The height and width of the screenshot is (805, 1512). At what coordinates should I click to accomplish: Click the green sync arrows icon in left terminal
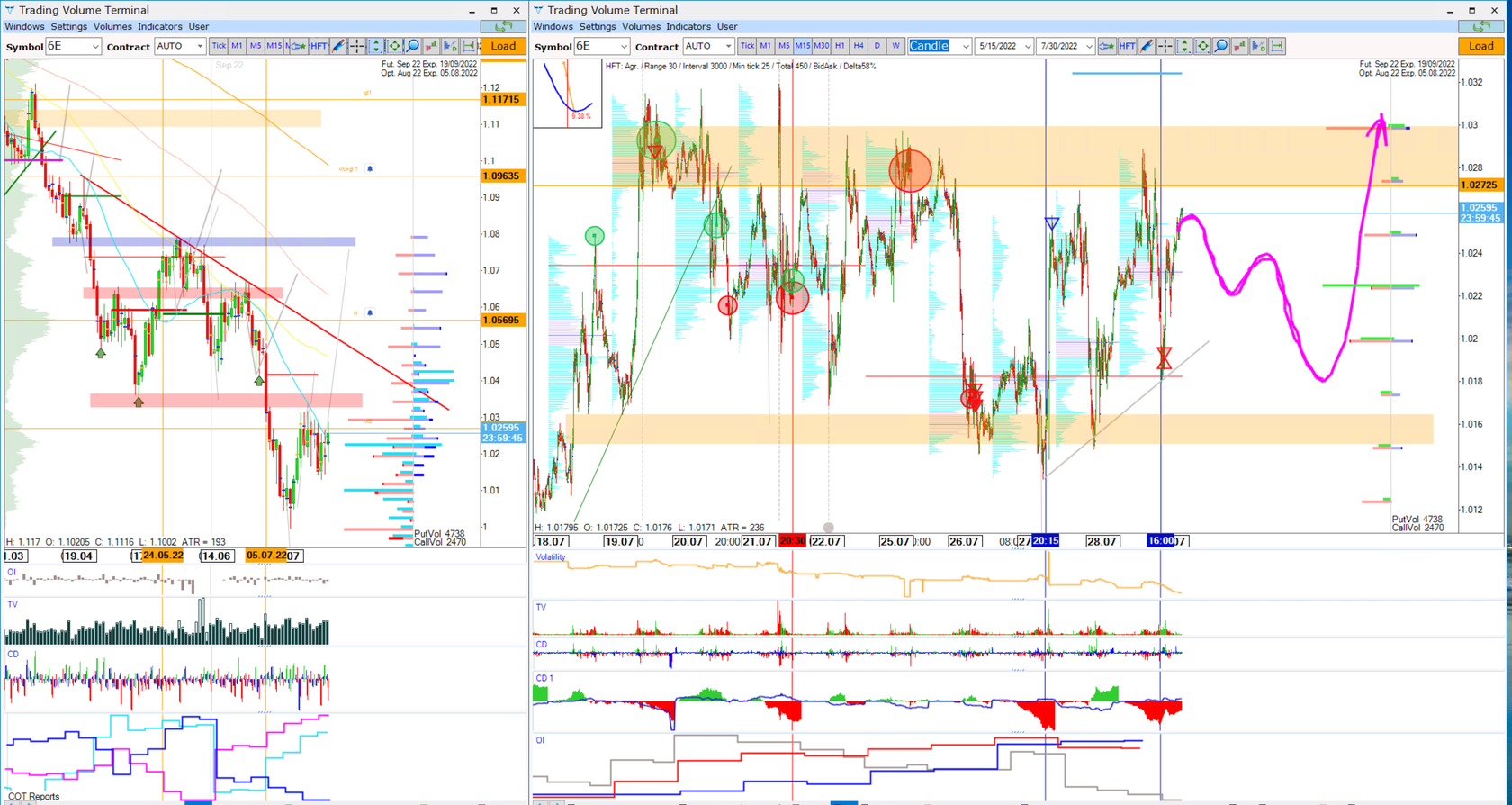(504, 26)
